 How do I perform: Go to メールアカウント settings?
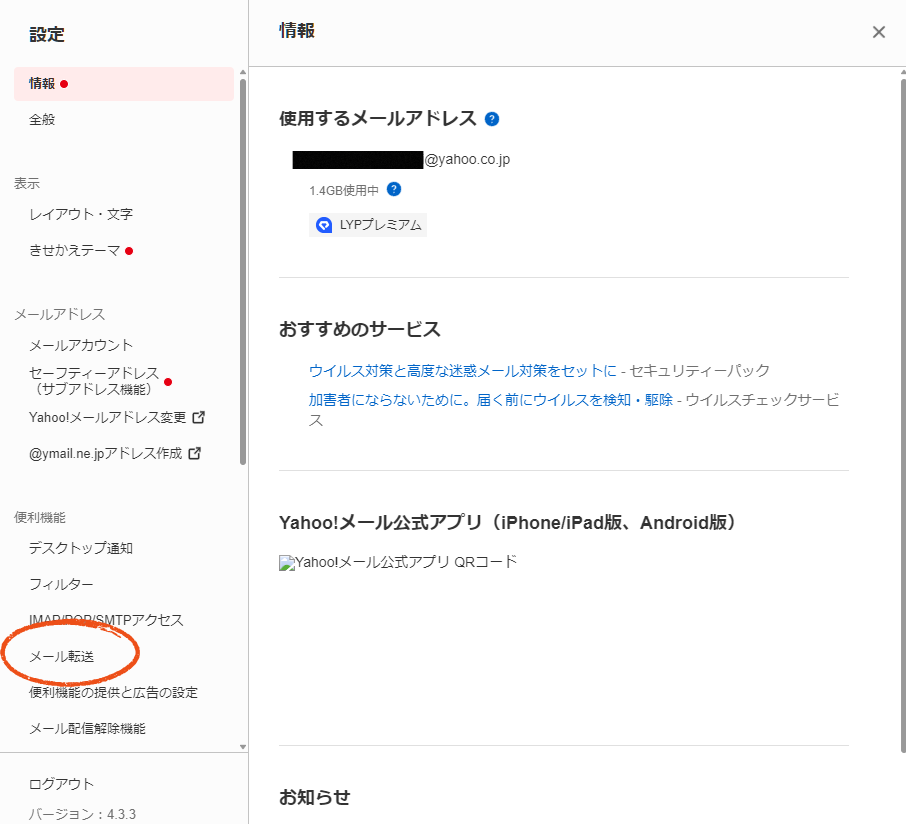pyautogui.click(x=81, y=345)
